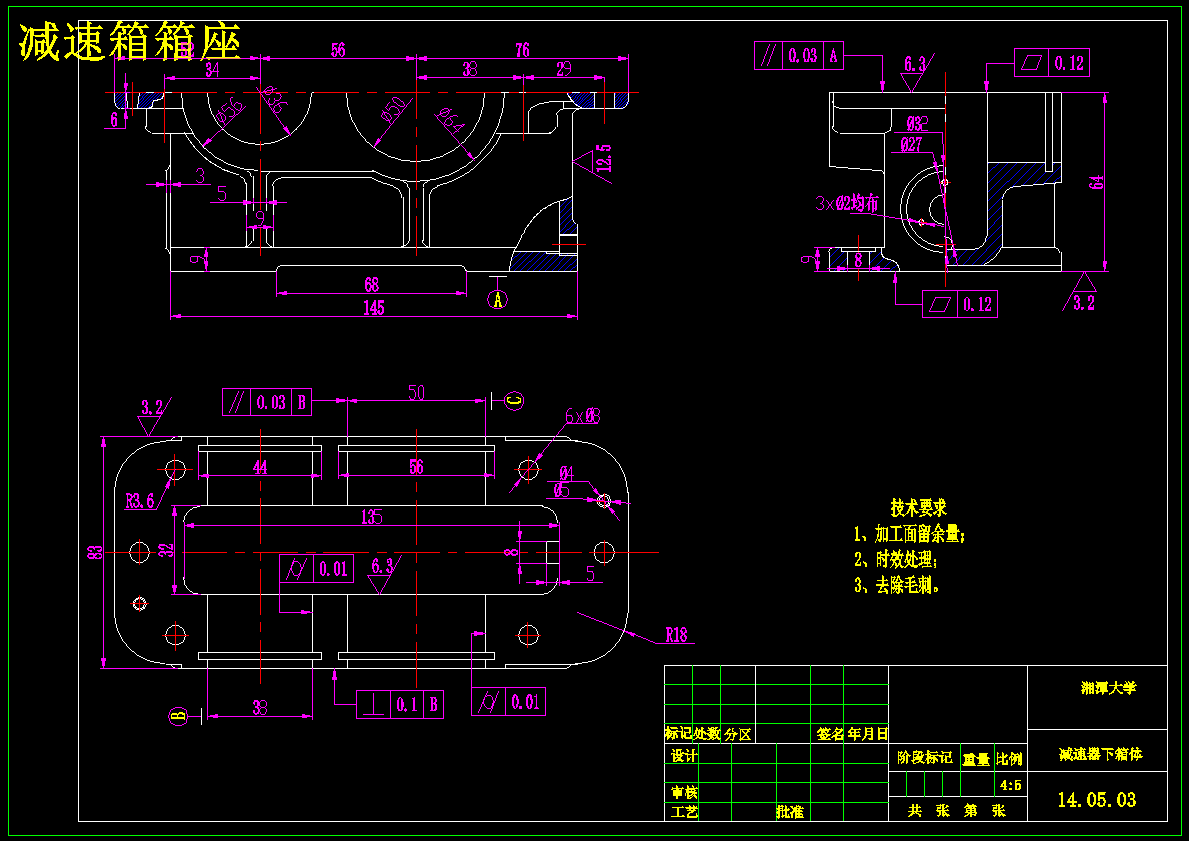1189x841 pixels.
Task: Select the 34 dimension text
Action: click(x=212, y=70)
